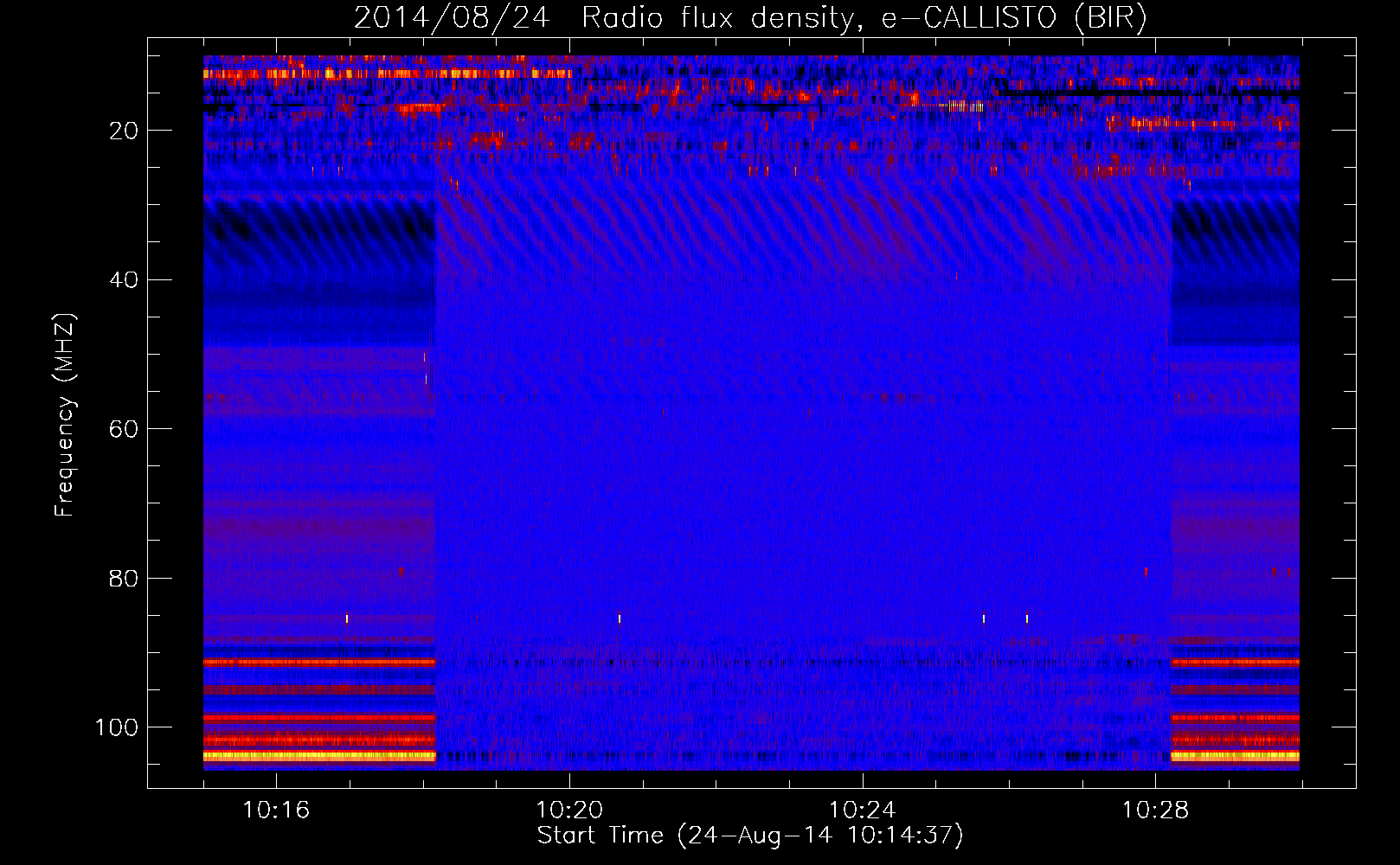Click the 10:20 time tick label
This screenshot has width=1400, height=865.
click(x=569, y=811)
